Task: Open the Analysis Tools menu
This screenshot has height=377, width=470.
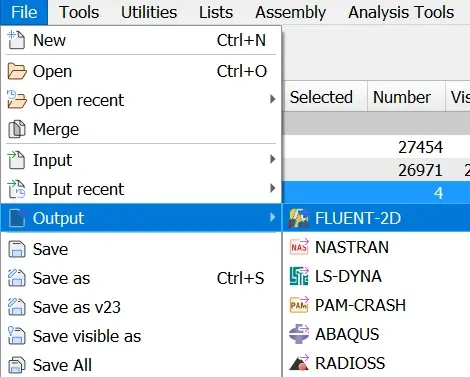Action: tap(401, 12)
